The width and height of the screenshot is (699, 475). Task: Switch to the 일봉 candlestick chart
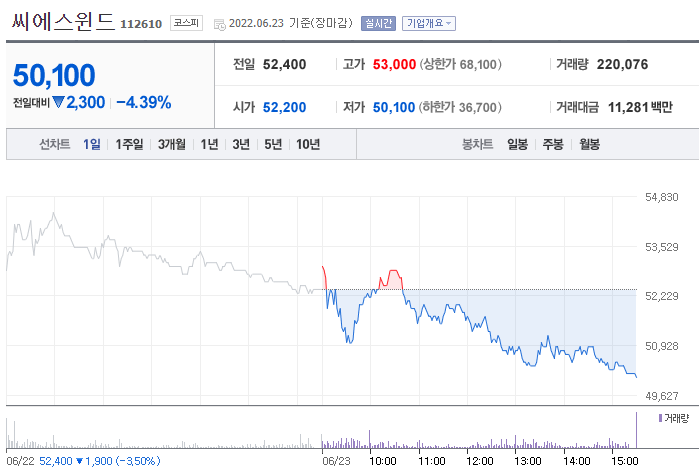coord(518,144)
